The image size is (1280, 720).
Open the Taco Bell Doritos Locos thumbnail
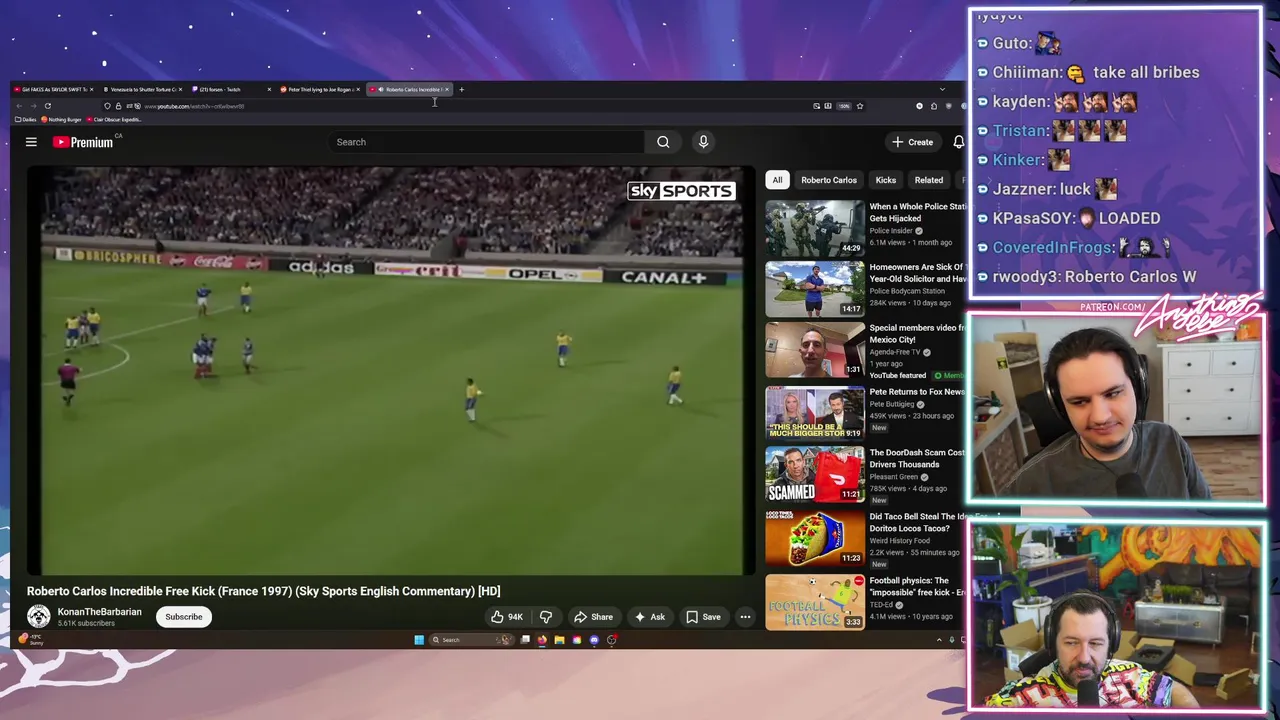(815, 538)
